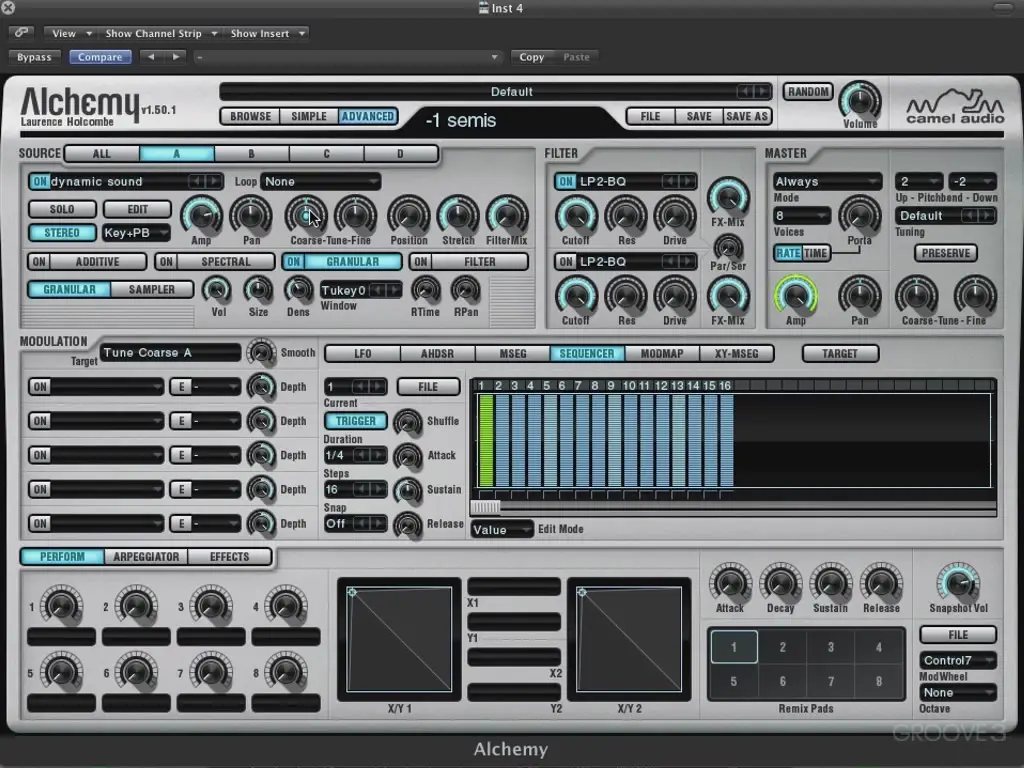This screenshot has height=768, width=1024.
Task: Click the BROWSE button
Action: tap(250, 116)
